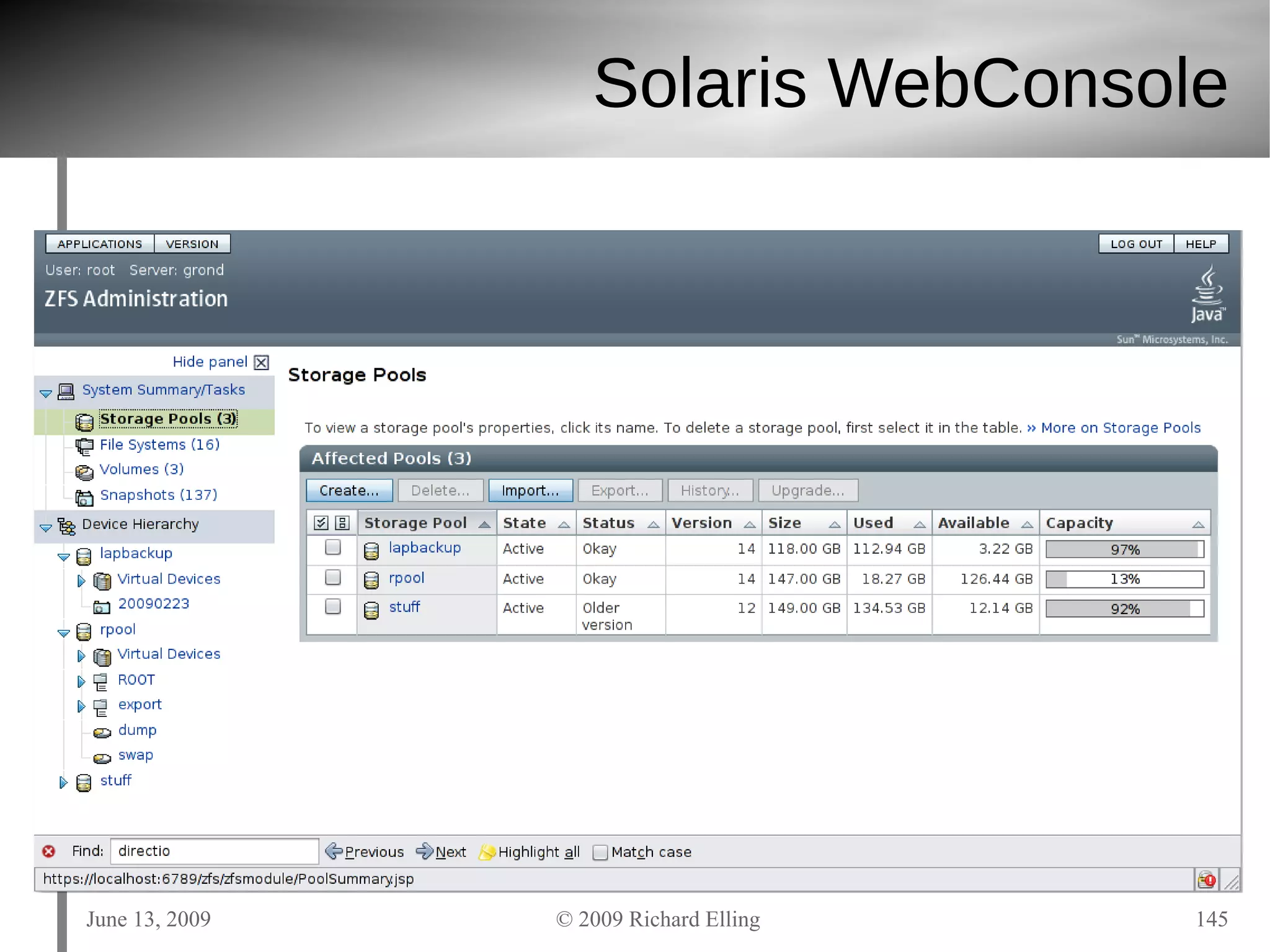Click the Hide panel X box
The width and height of the screenshot is (1270, 952).
pyautogui.click(x=262, y=362)
